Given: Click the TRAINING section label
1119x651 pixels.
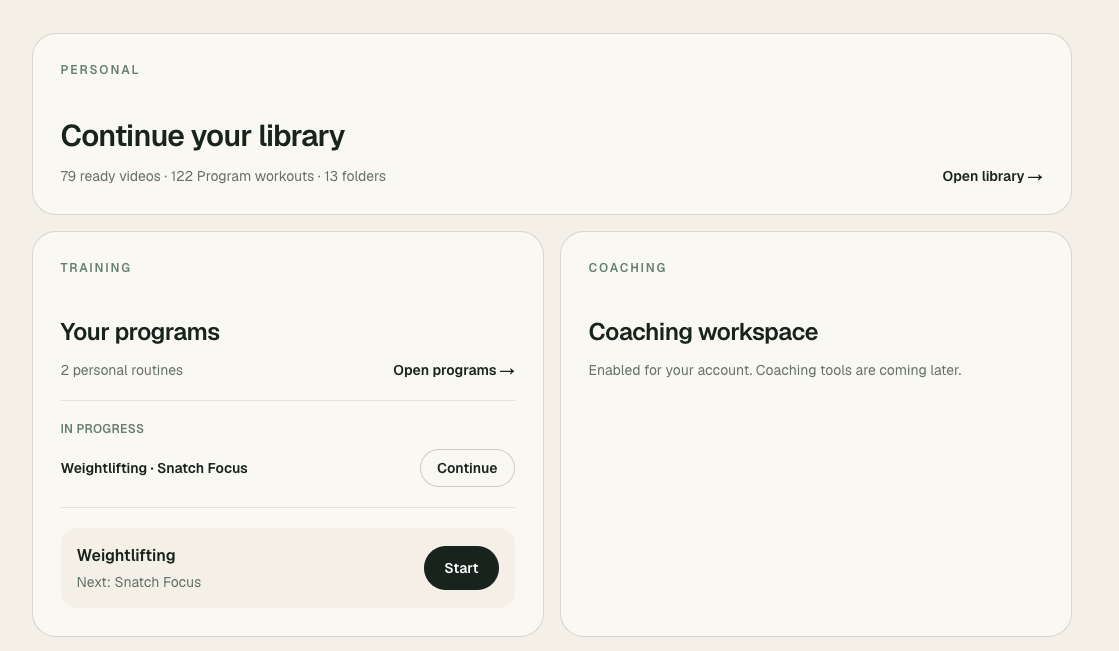Looking at the screenshot, I should pos(96,268).
